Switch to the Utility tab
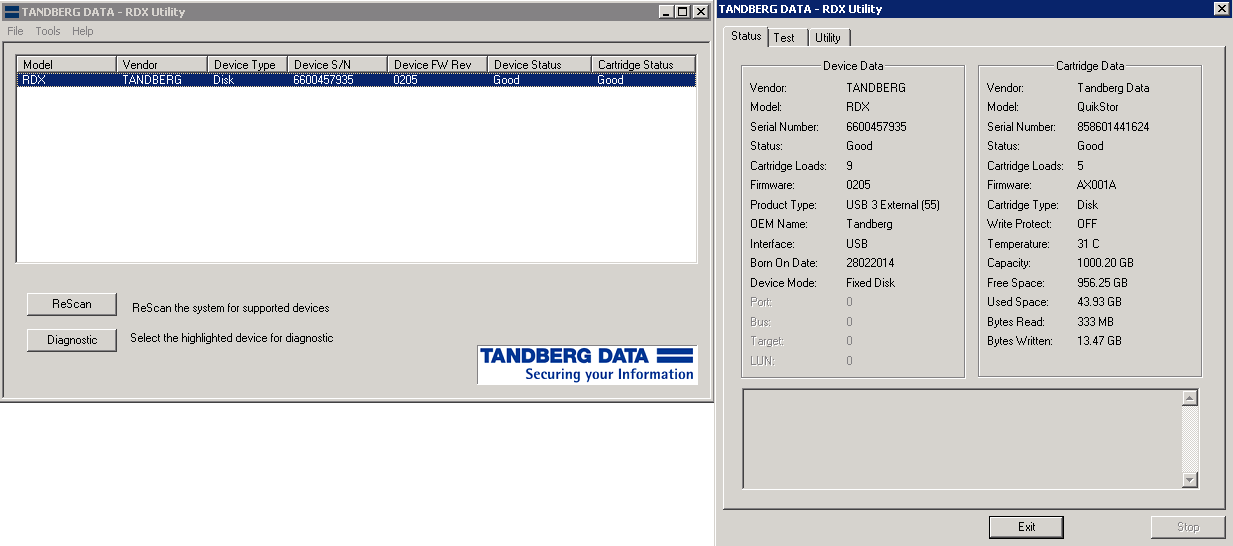Screen dimensions: 1233x546 (827, 38)
